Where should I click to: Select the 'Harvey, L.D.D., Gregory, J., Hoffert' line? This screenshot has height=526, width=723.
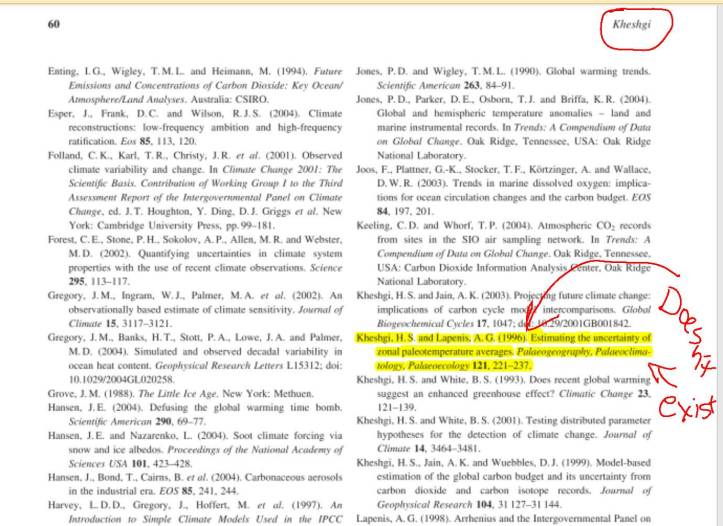(x=195, y=506)
